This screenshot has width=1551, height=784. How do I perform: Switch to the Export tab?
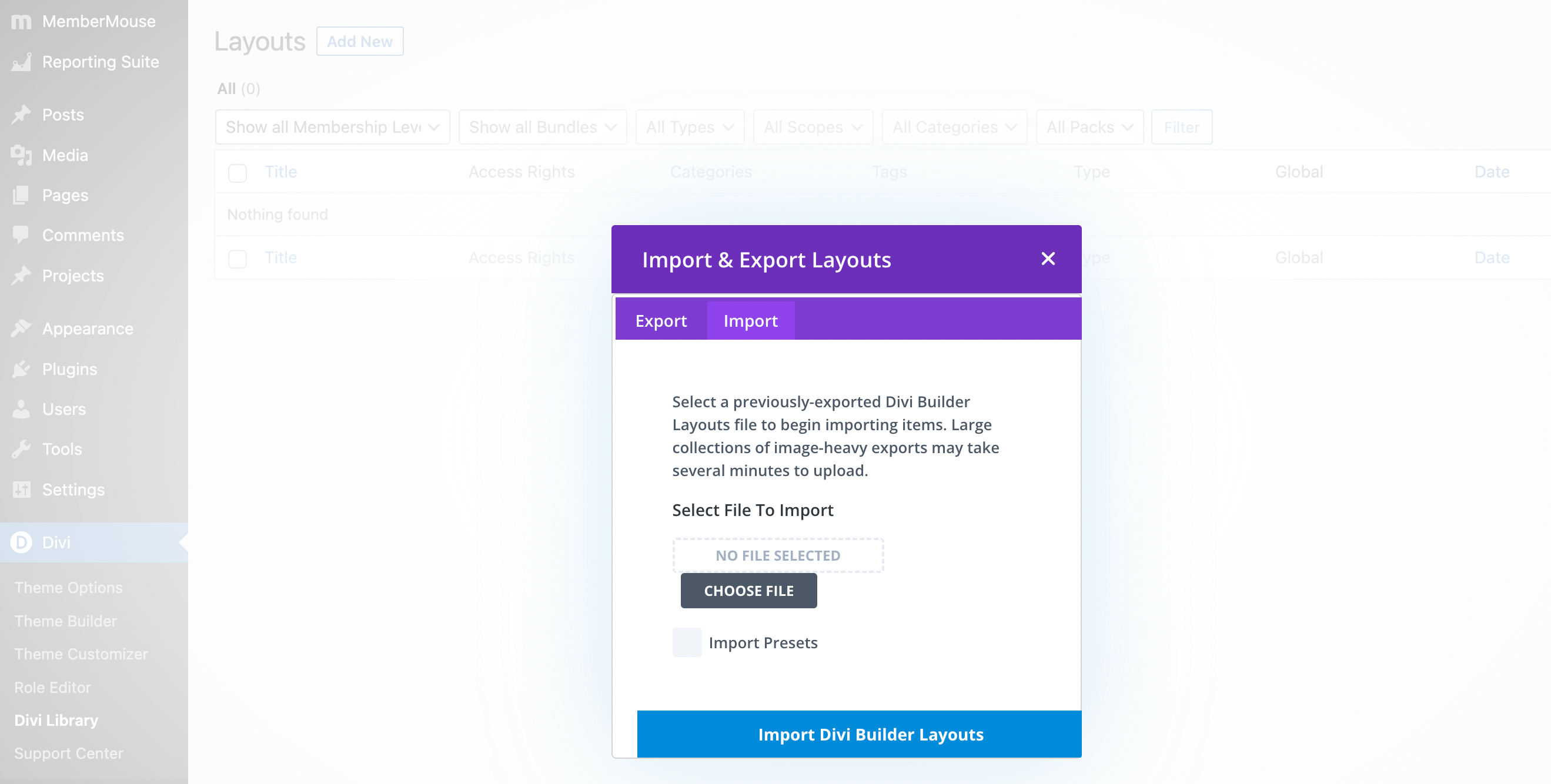(x=661, y=320)
